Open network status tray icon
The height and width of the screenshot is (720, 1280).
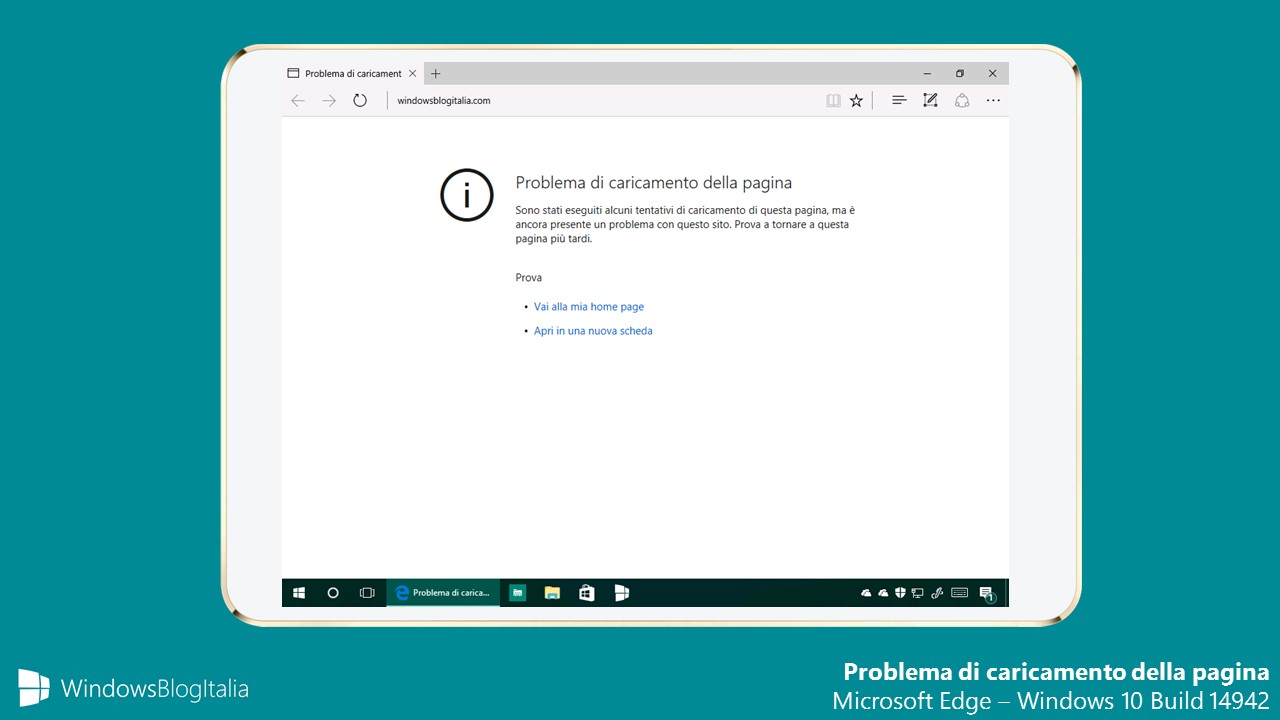pyautogui.click(x=917, y=593)
